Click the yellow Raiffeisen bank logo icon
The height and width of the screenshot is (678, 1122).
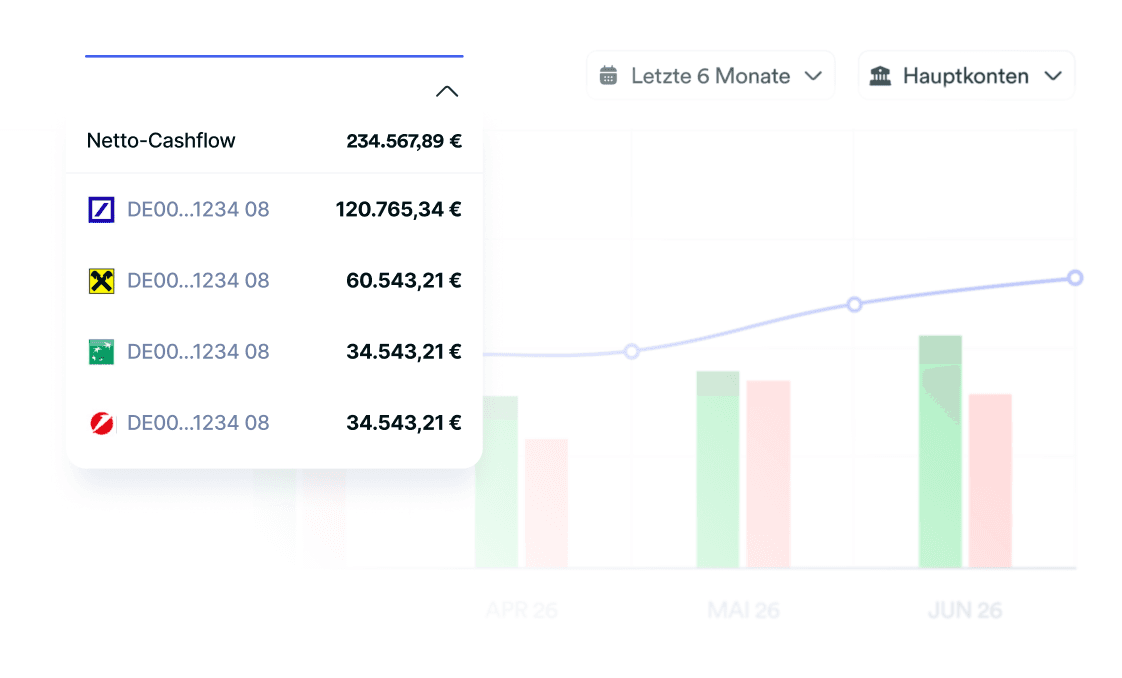(101, 281)
